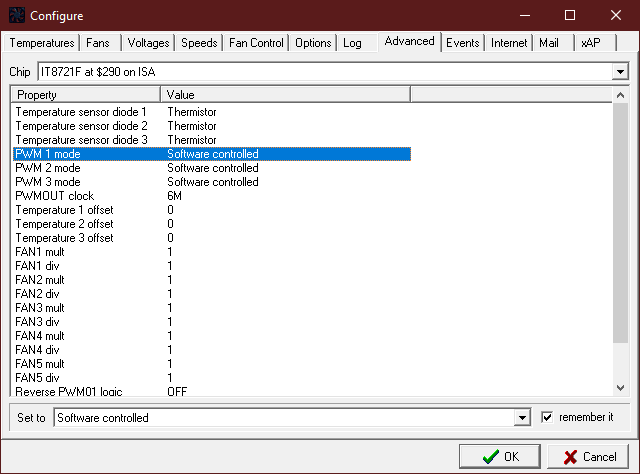The width and height of the screenshot is (640, 474).
Task: Maximize the Configure window
Action: (x=570, y=16)
